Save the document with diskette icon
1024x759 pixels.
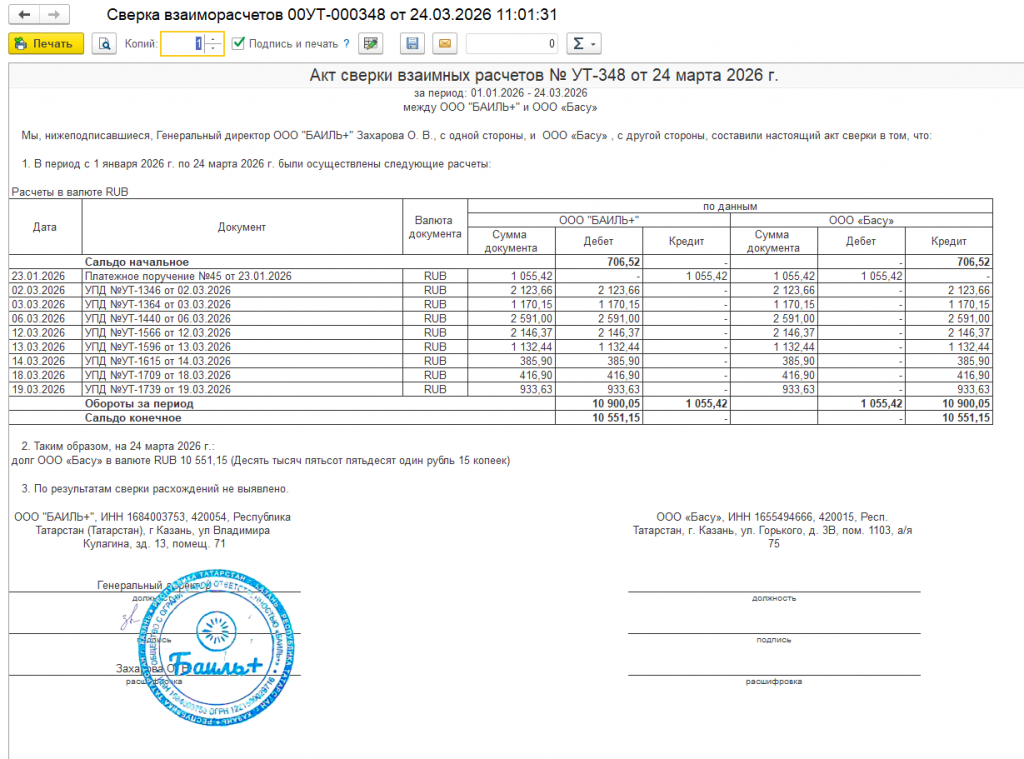click(412, 44)
